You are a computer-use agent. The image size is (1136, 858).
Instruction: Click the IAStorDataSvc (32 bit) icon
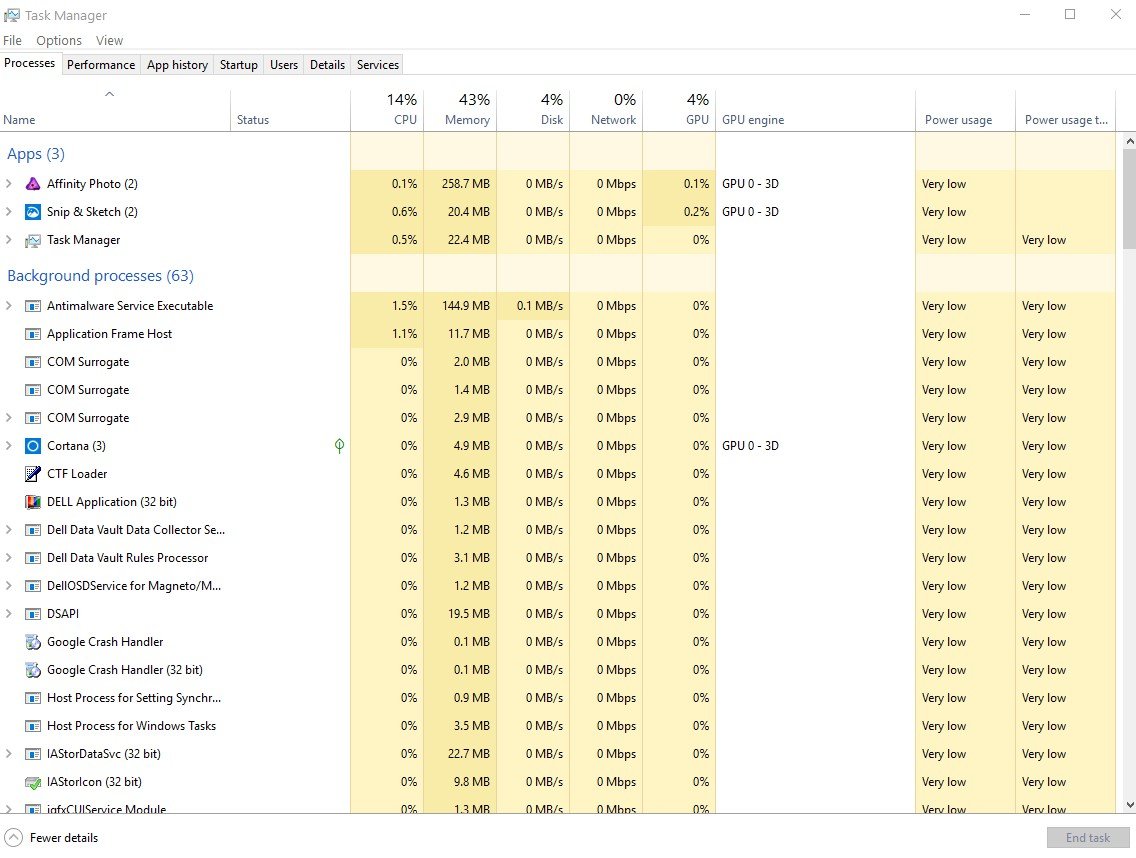33,754
